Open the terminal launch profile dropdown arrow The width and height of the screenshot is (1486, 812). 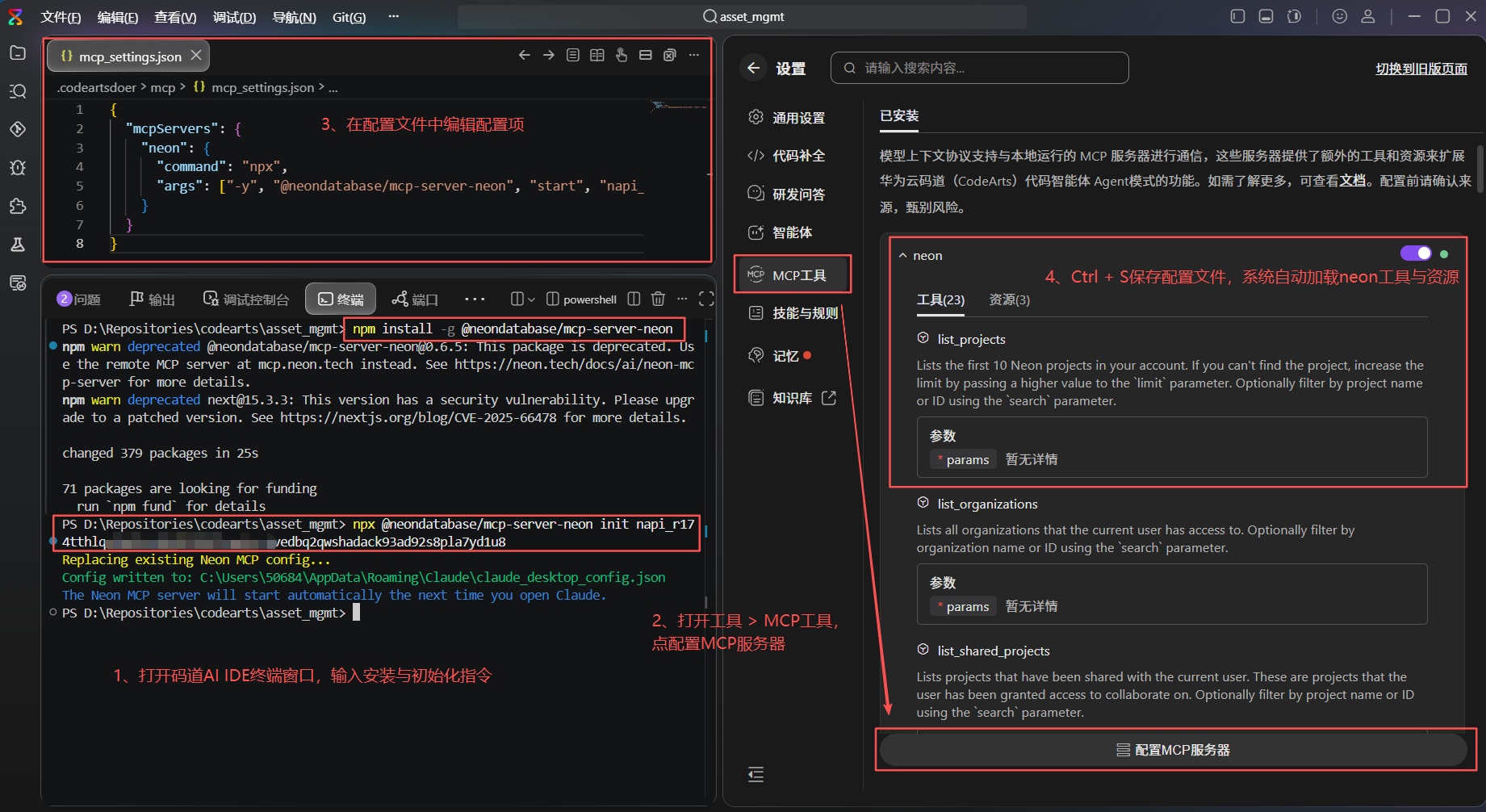(531, 299)
